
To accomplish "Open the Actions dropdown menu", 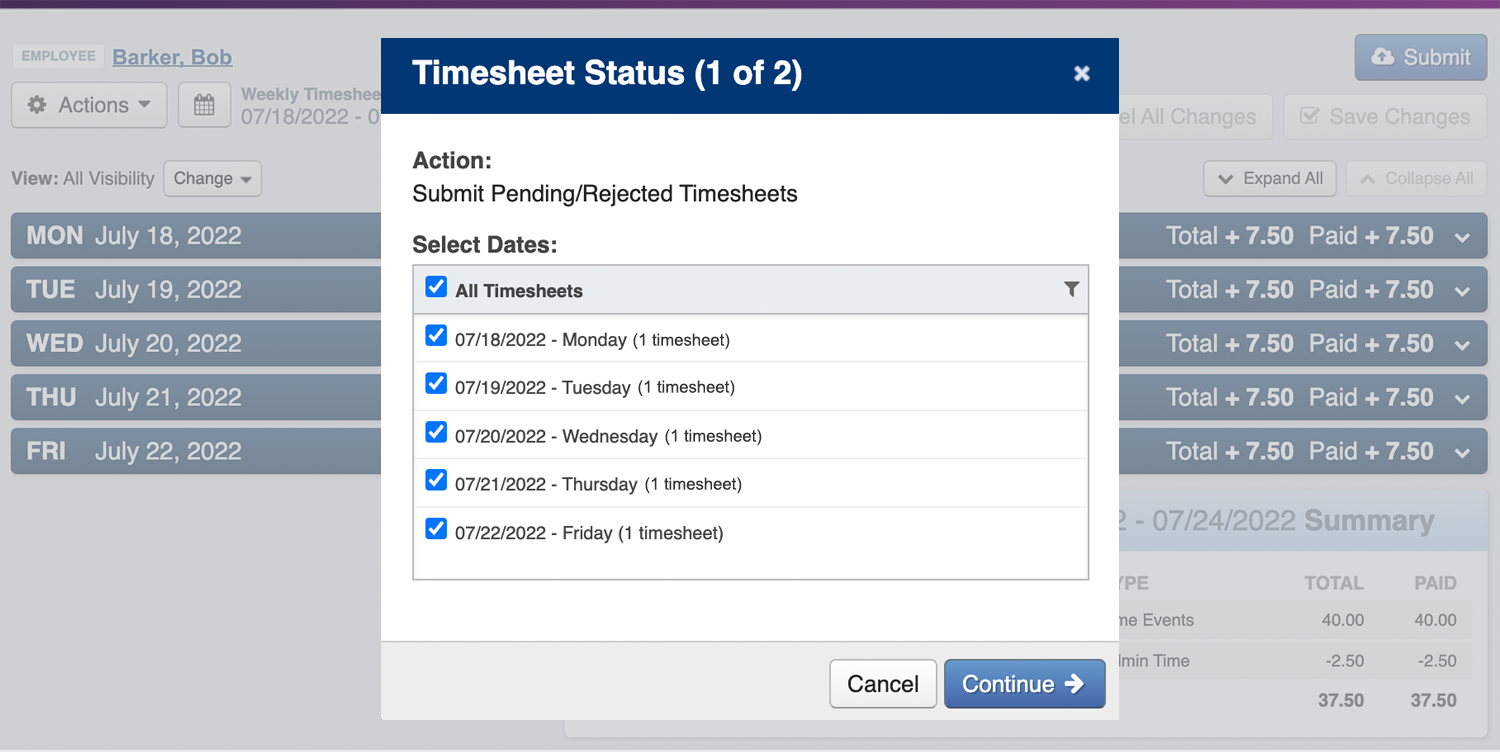I will [89, 105].
